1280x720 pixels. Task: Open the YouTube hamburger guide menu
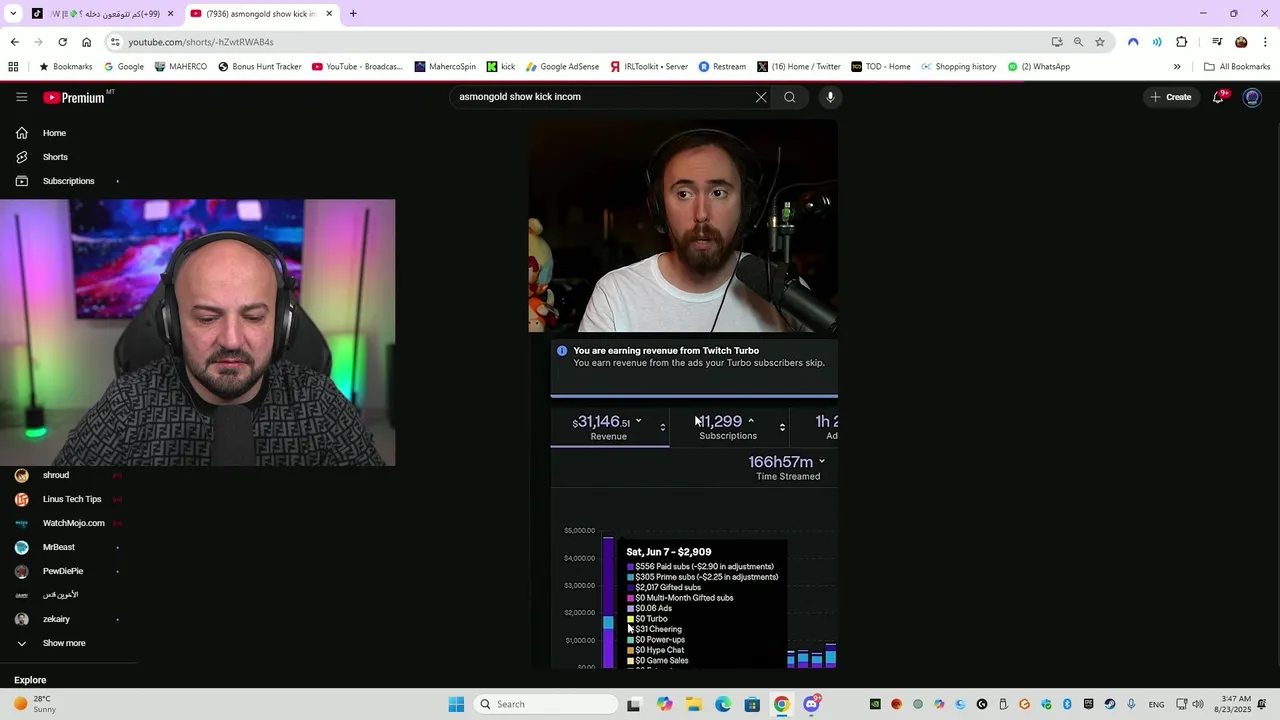point(21,97)
